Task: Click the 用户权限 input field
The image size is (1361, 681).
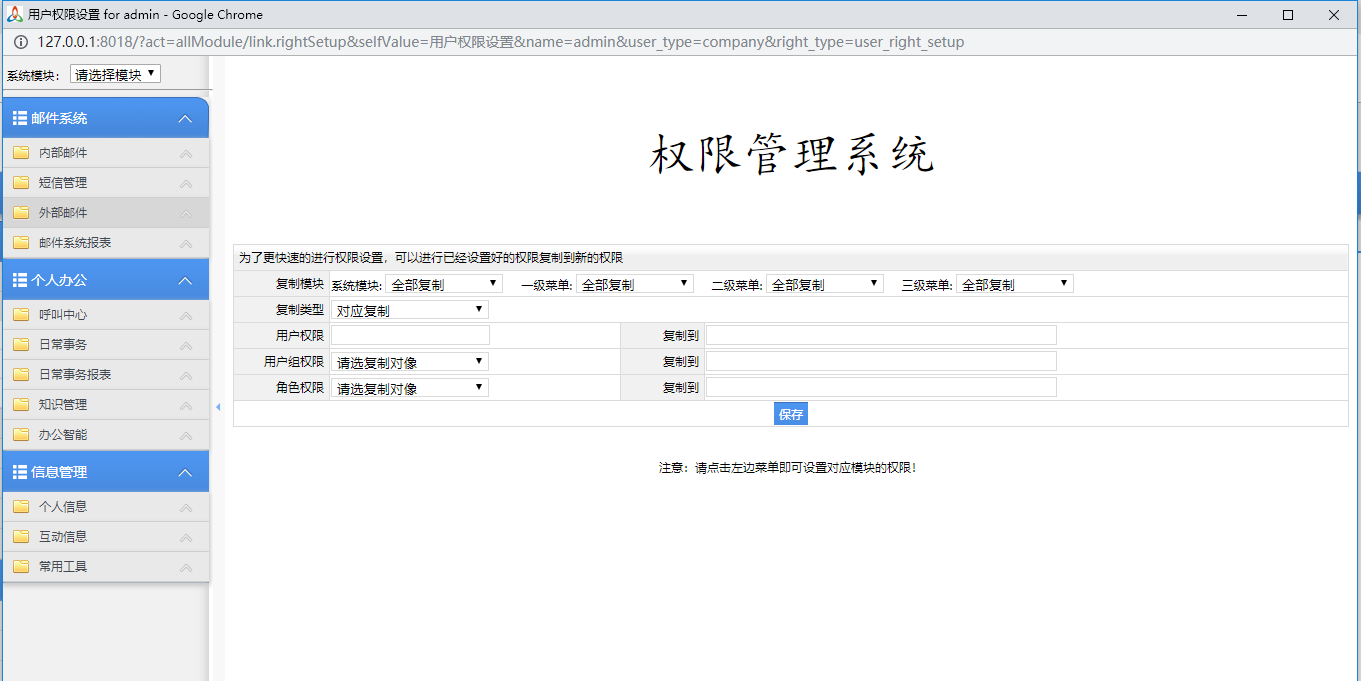Action: (410, 335)
